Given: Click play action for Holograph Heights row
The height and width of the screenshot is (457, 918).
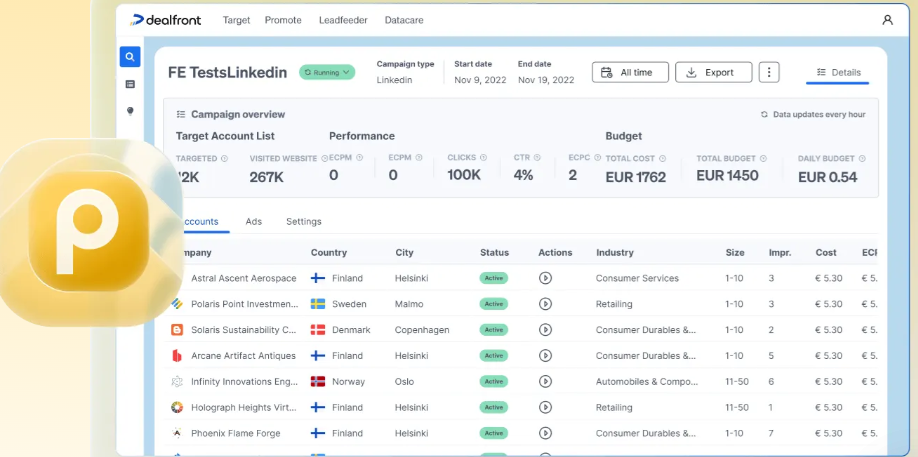Looking at the screenshot, I should (545, 407).
